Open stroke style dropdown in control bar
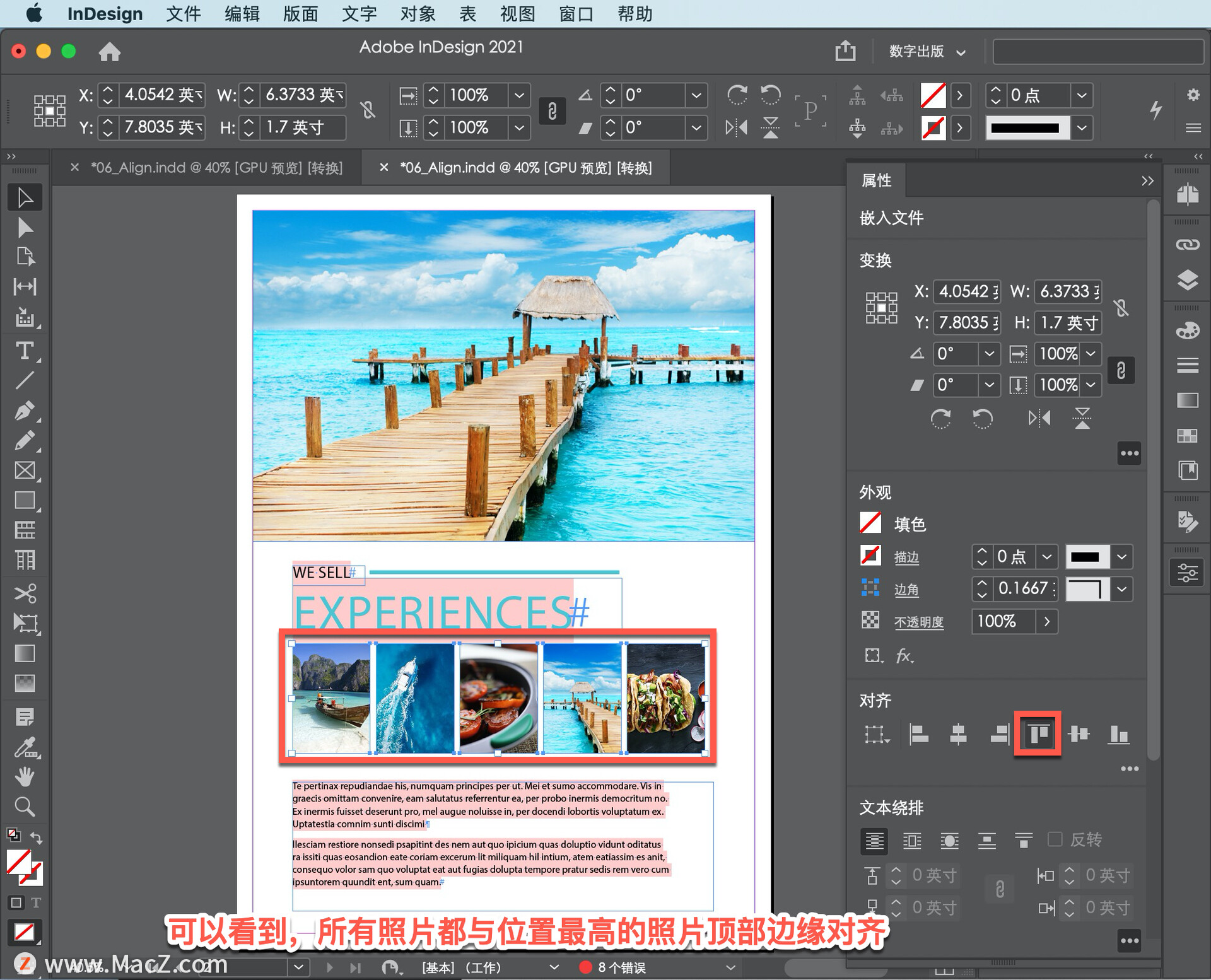Image resolution: width=1211 pixels, height=980 pixels. pos(1082,127)
